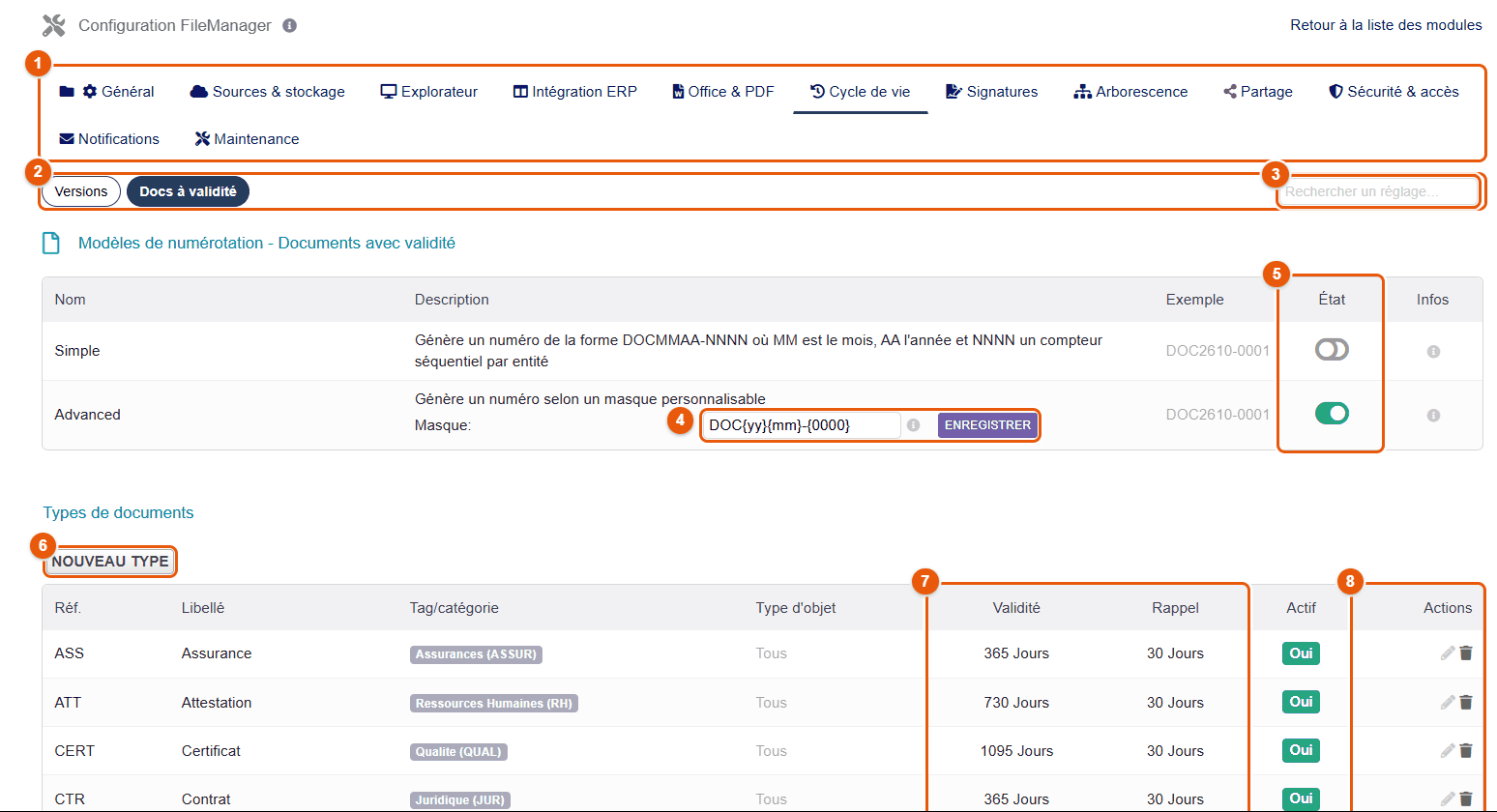Follow Retour à la liste des modules link

(x=1386, y=25)
